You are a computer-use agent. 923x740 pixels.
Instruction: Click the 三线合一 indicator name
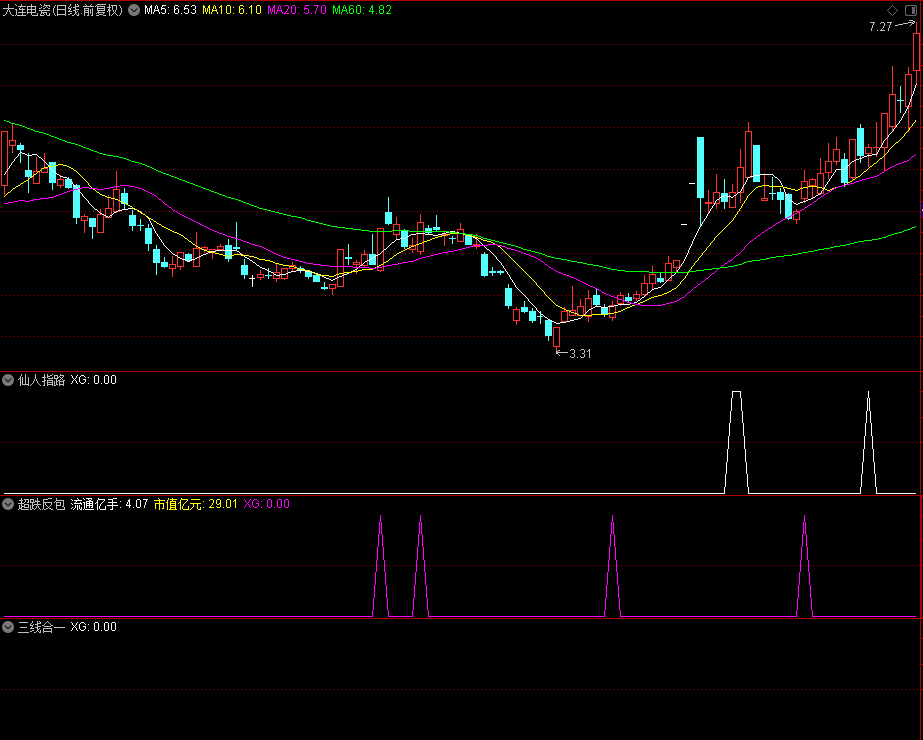coord(41,627)
